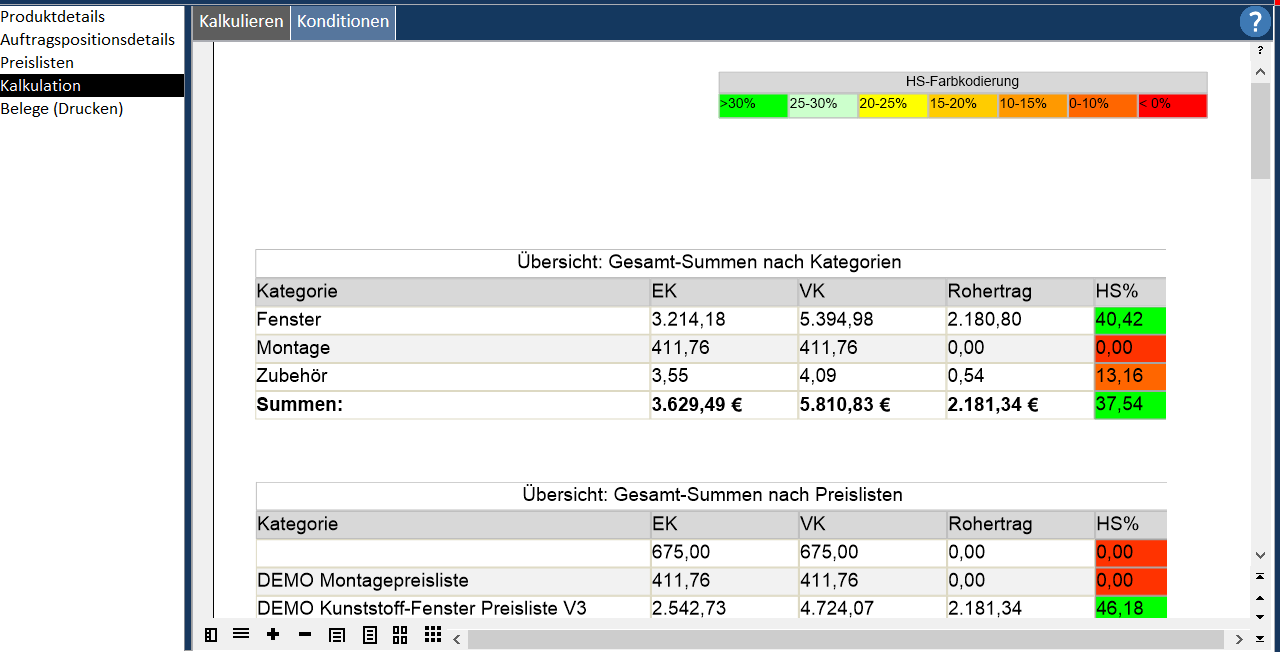Image resolution: width=1280 pixels, height=652 pixels.
Task: Open Belege (Drucken) in the sidebar
Action: point(62,109)
